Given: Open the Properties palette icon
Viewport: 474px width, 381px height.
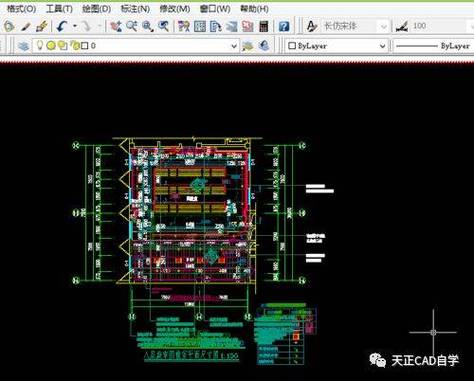Looking at the screenshot, I should [x=183, y=26].
